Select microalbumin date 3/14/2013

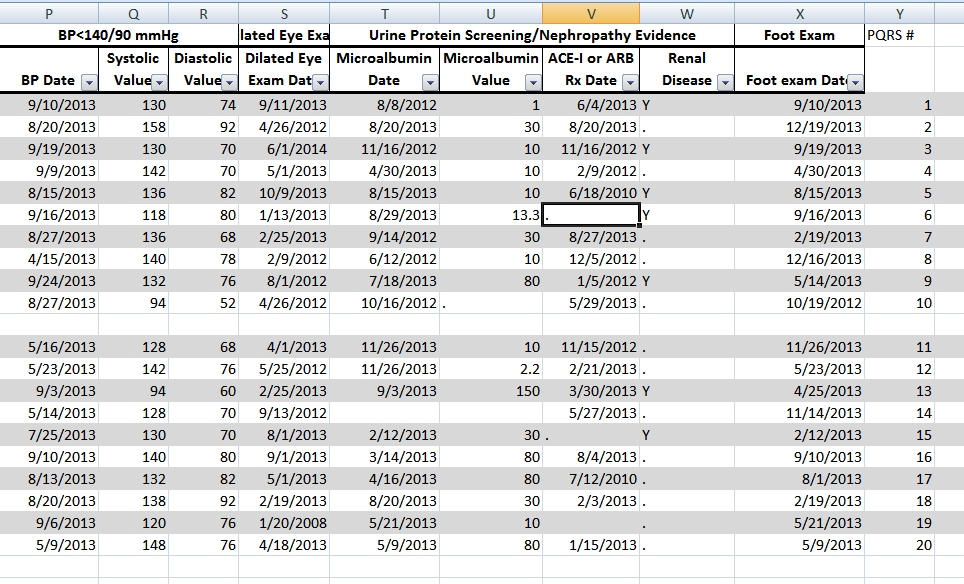(x=385, y=457)
